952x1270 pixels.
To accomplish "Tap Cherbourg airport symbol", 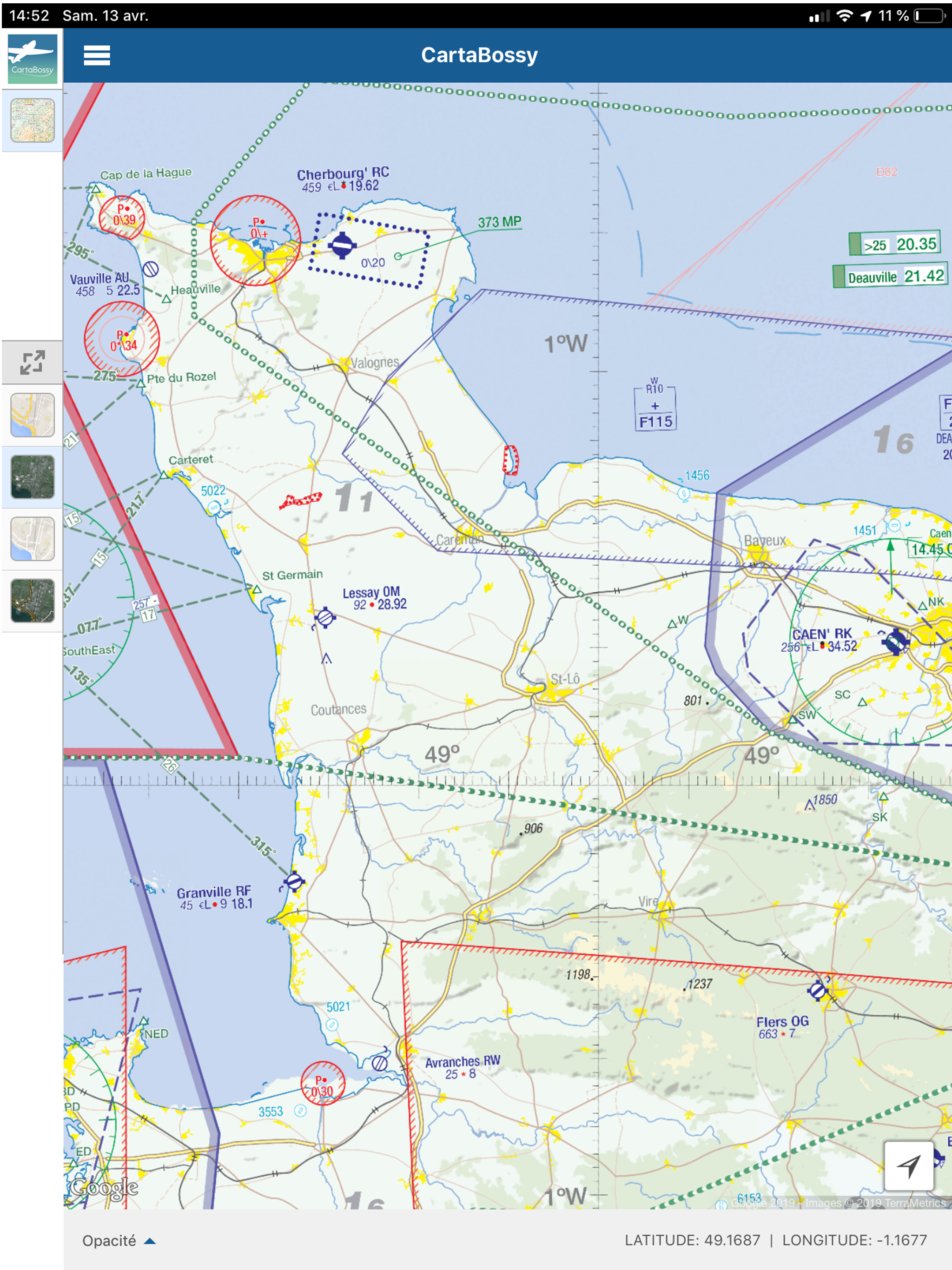I will pos(342,246).
